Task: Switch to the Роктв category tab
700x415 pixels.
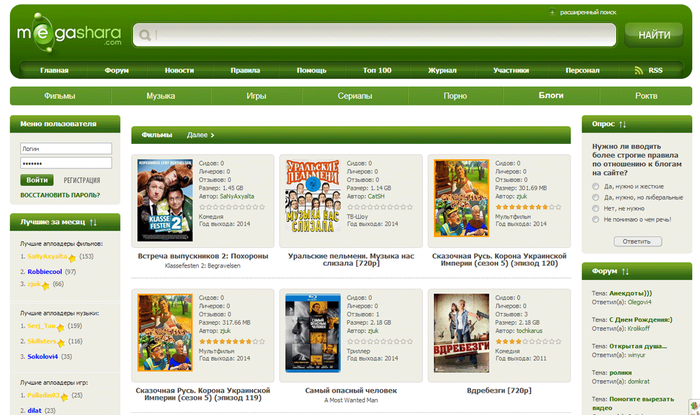Action: [646, 96]
